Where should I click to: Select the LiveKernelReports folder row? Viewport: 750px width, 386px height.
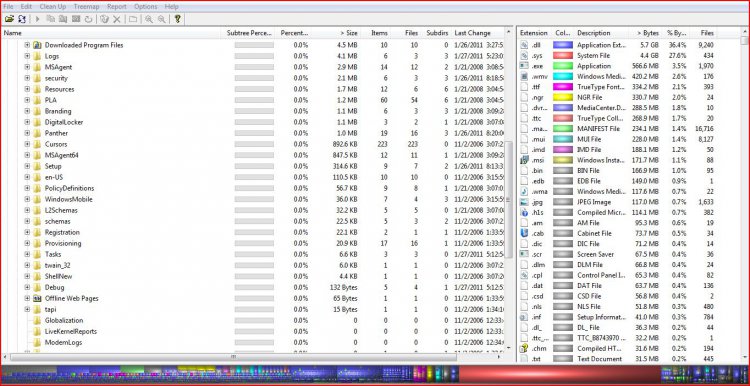(x=254, y=331)
